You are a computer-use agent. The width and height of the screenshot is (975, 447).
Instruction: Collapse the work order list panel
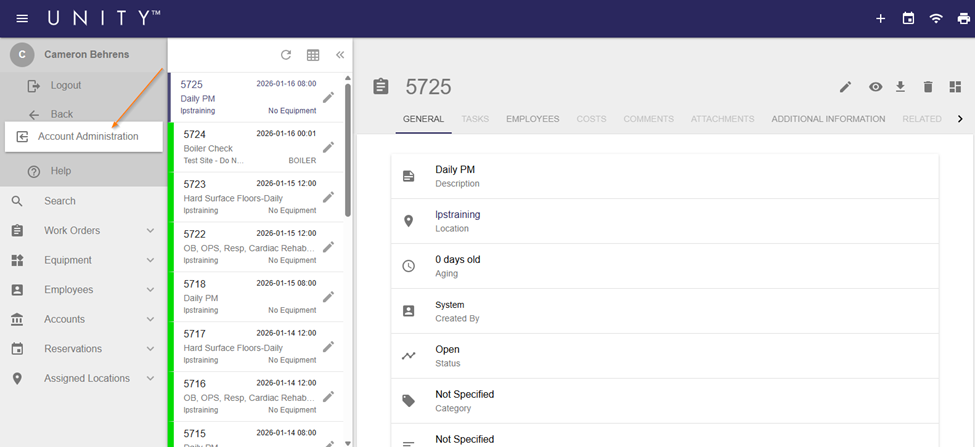[340, 56]
